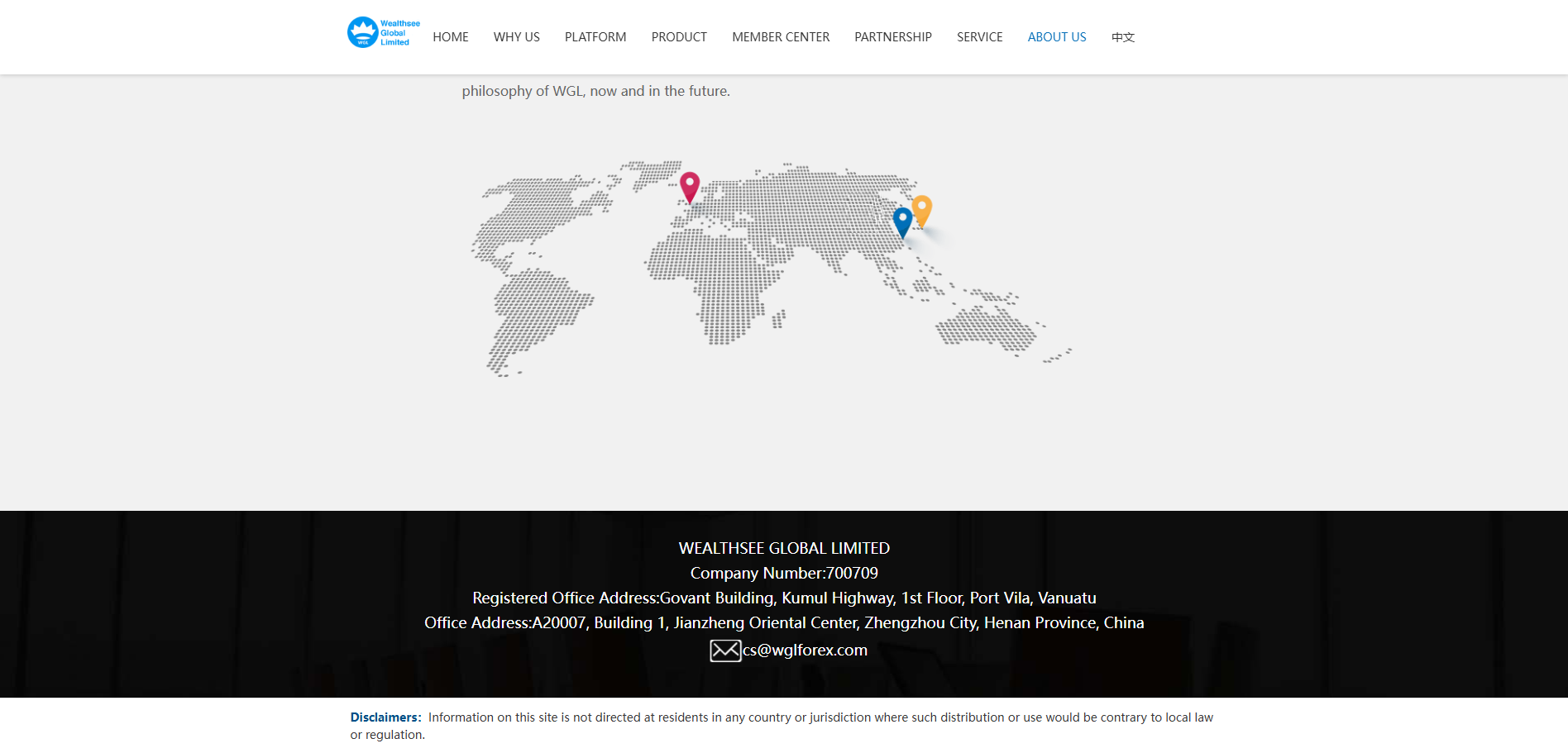Click the 'philosophy of WGL' paragraph text

click(595, 91)
